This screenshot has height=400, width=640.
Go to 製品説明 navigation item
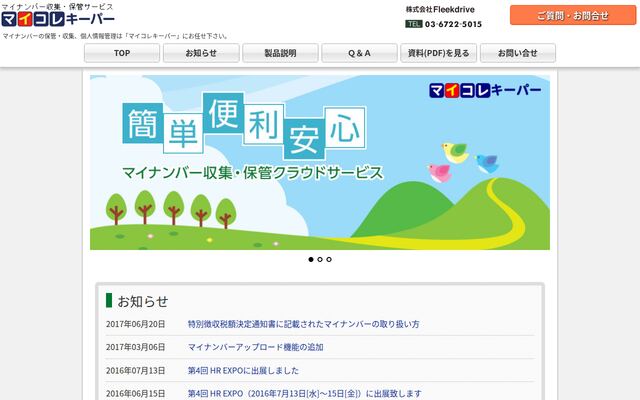[x=280, y=53]
